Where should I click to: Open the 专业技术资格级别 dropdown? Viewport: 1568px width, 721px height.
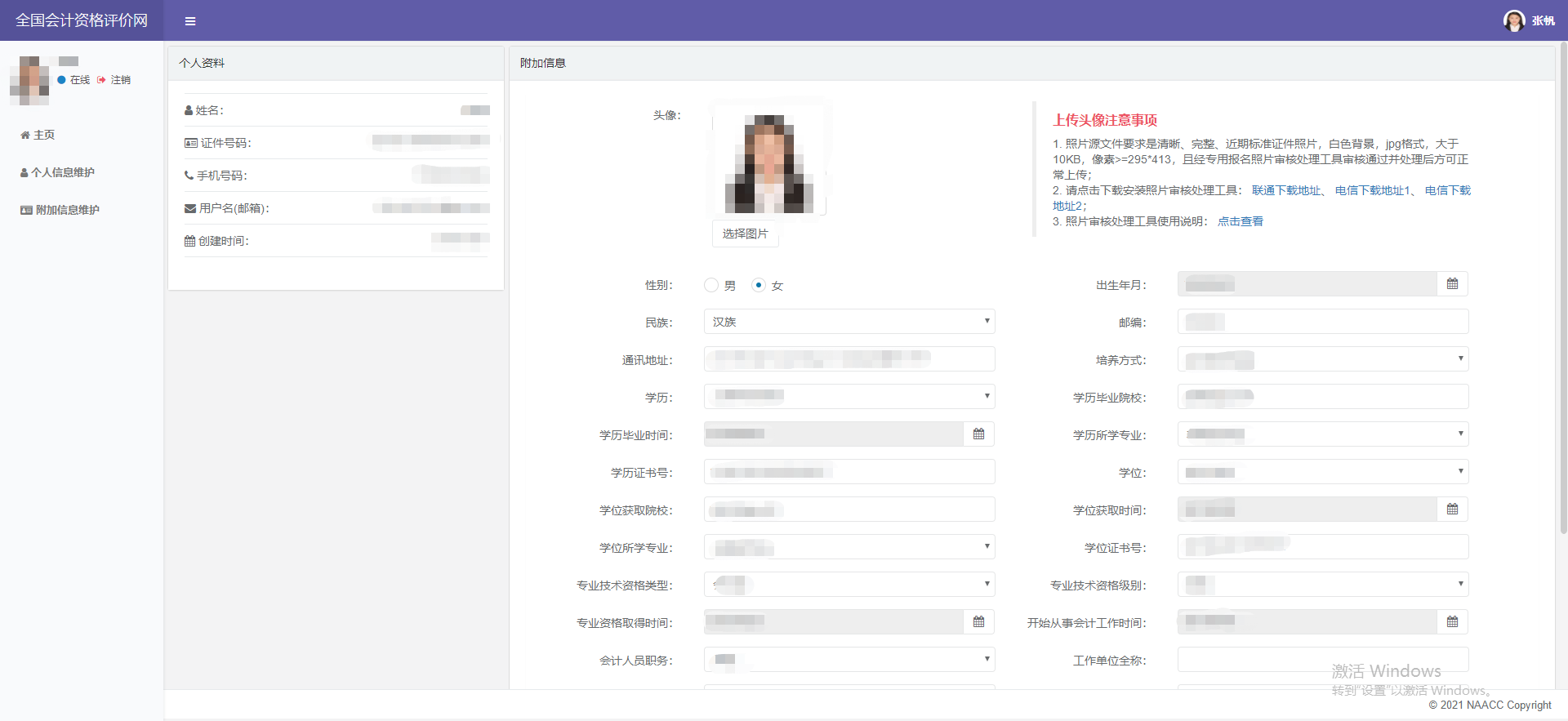coord(1322,585)
